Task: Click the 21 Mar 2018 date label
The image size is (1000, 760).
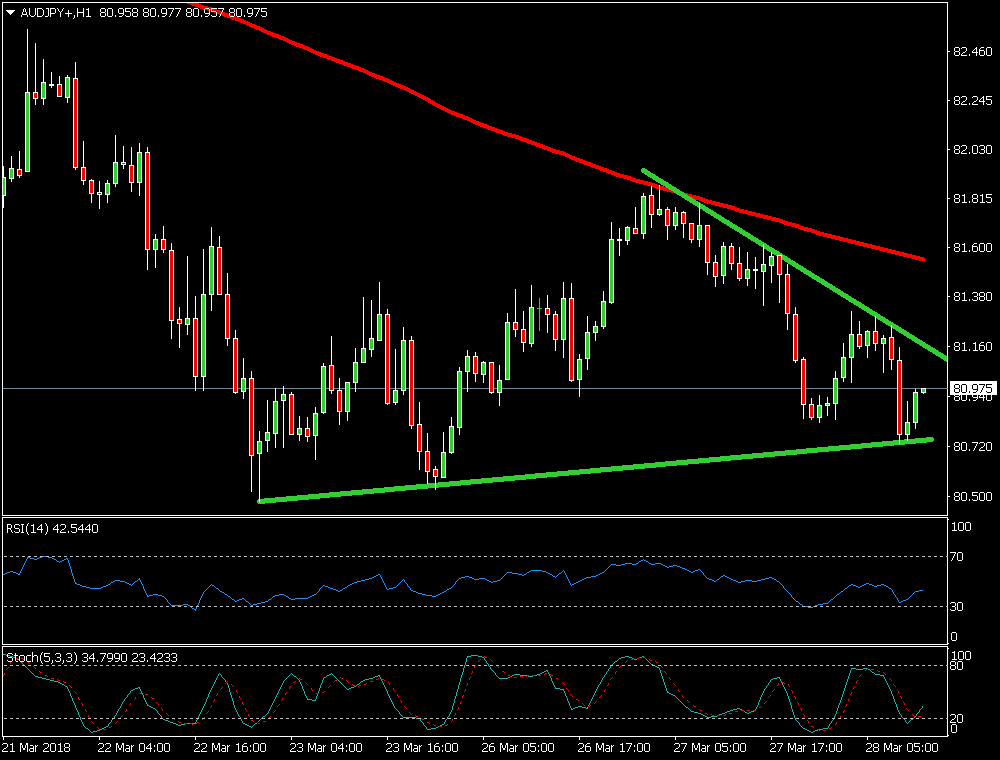Action: click(x=35, y=747)
